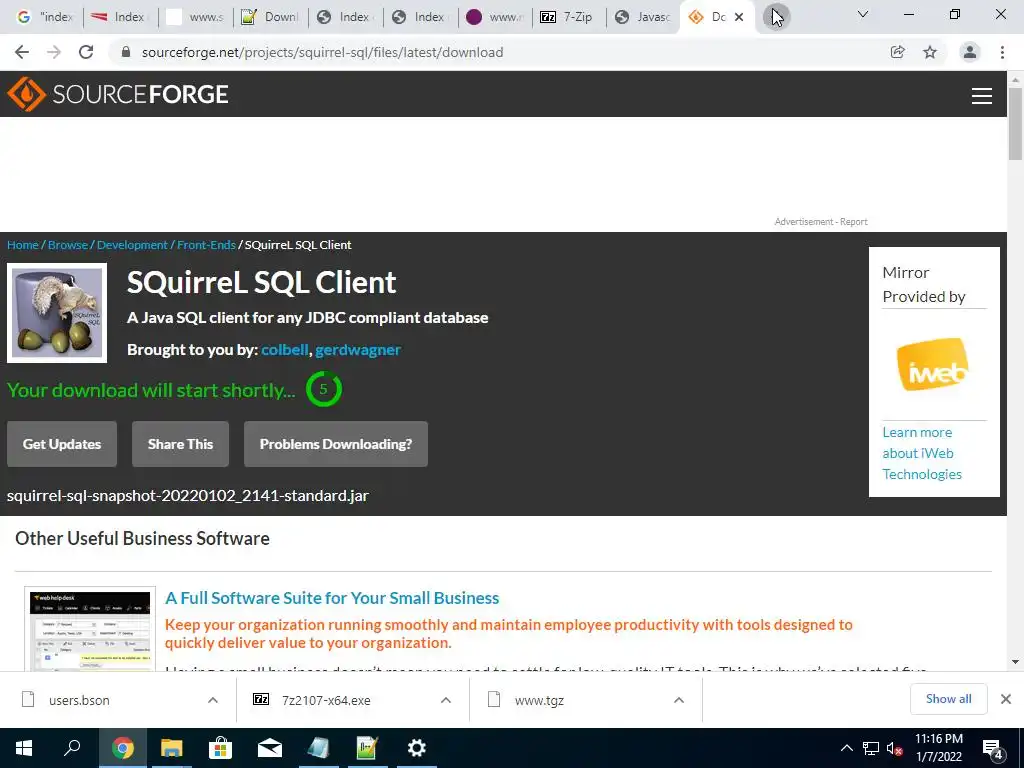Viewport: 1024px width, 768px height.
Task: Click the padlock site info icon
Action: [126, 52]
